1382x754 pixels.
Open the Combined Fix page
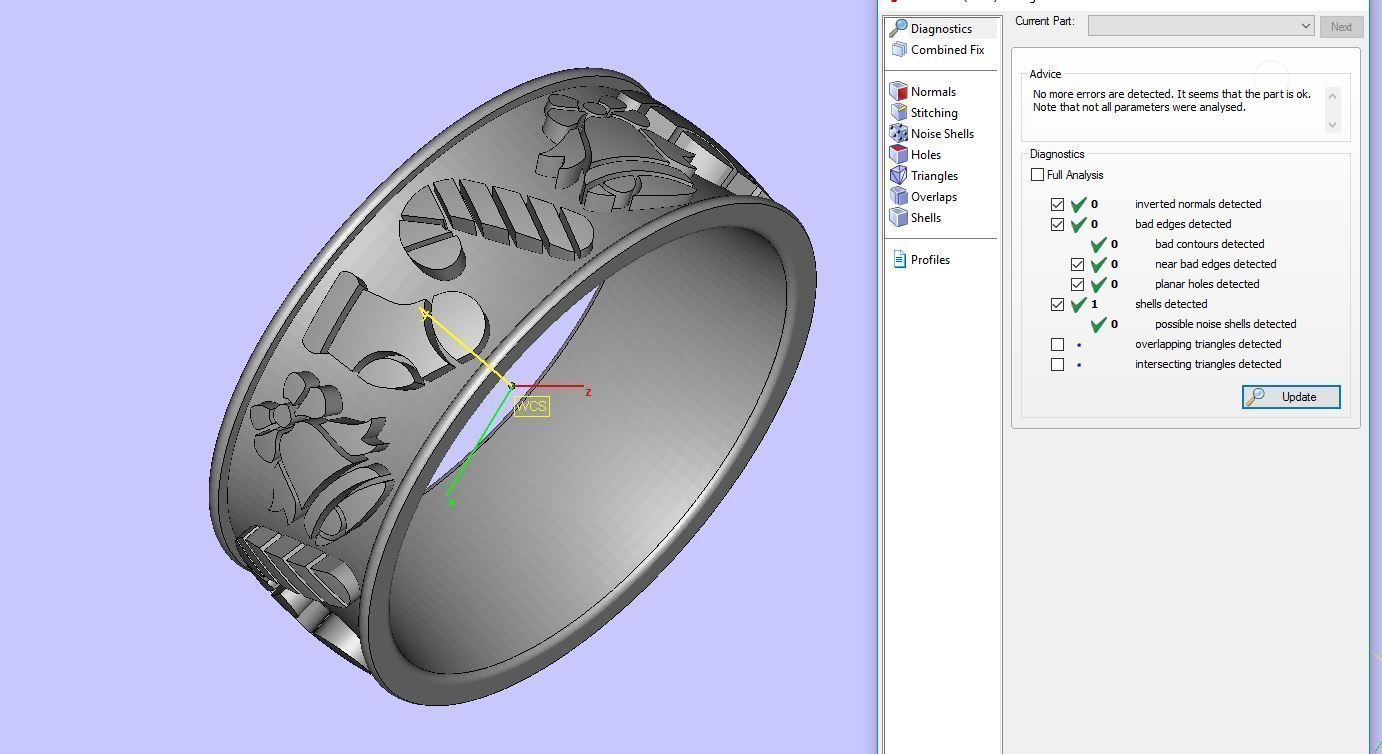tap(938, 50)
